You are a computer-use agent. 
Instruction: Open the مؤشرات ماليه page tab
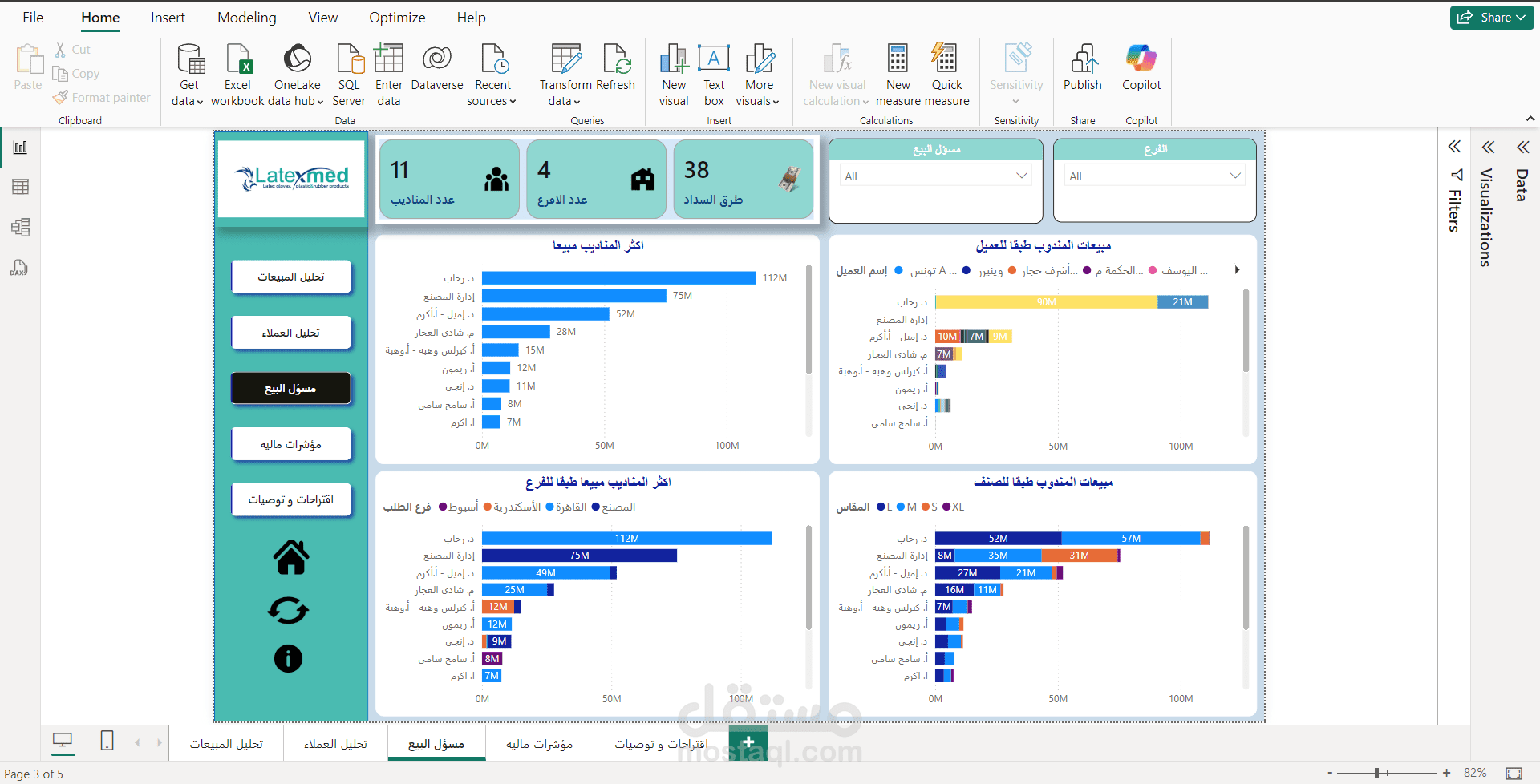[x=539, y=744]
